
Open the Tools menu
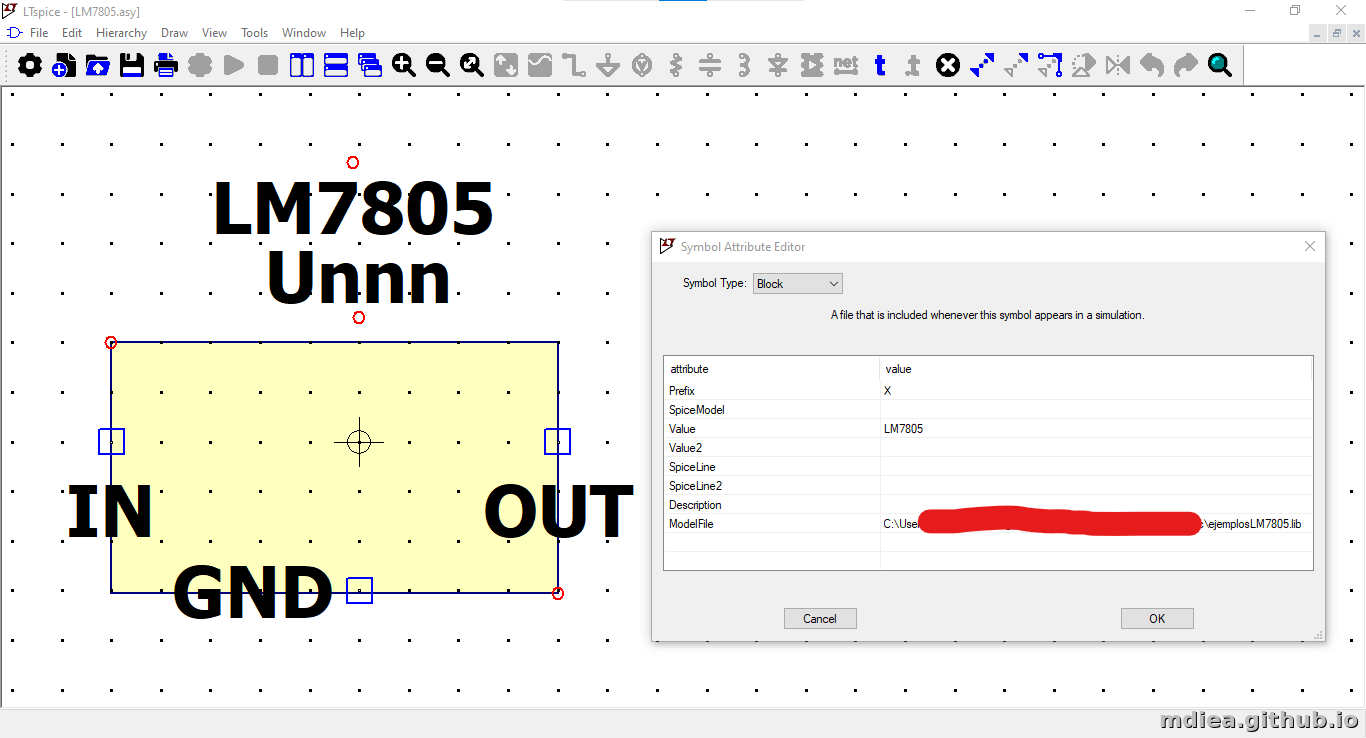coord(254,33)
